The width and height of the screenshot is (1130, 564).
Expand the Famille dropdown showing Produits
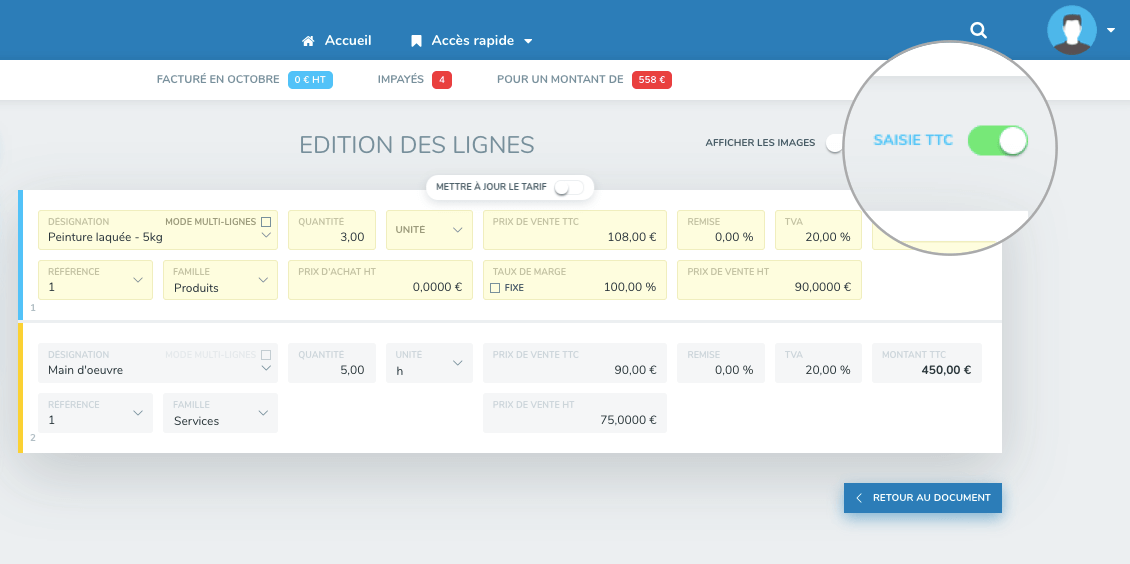coord(220,280)
